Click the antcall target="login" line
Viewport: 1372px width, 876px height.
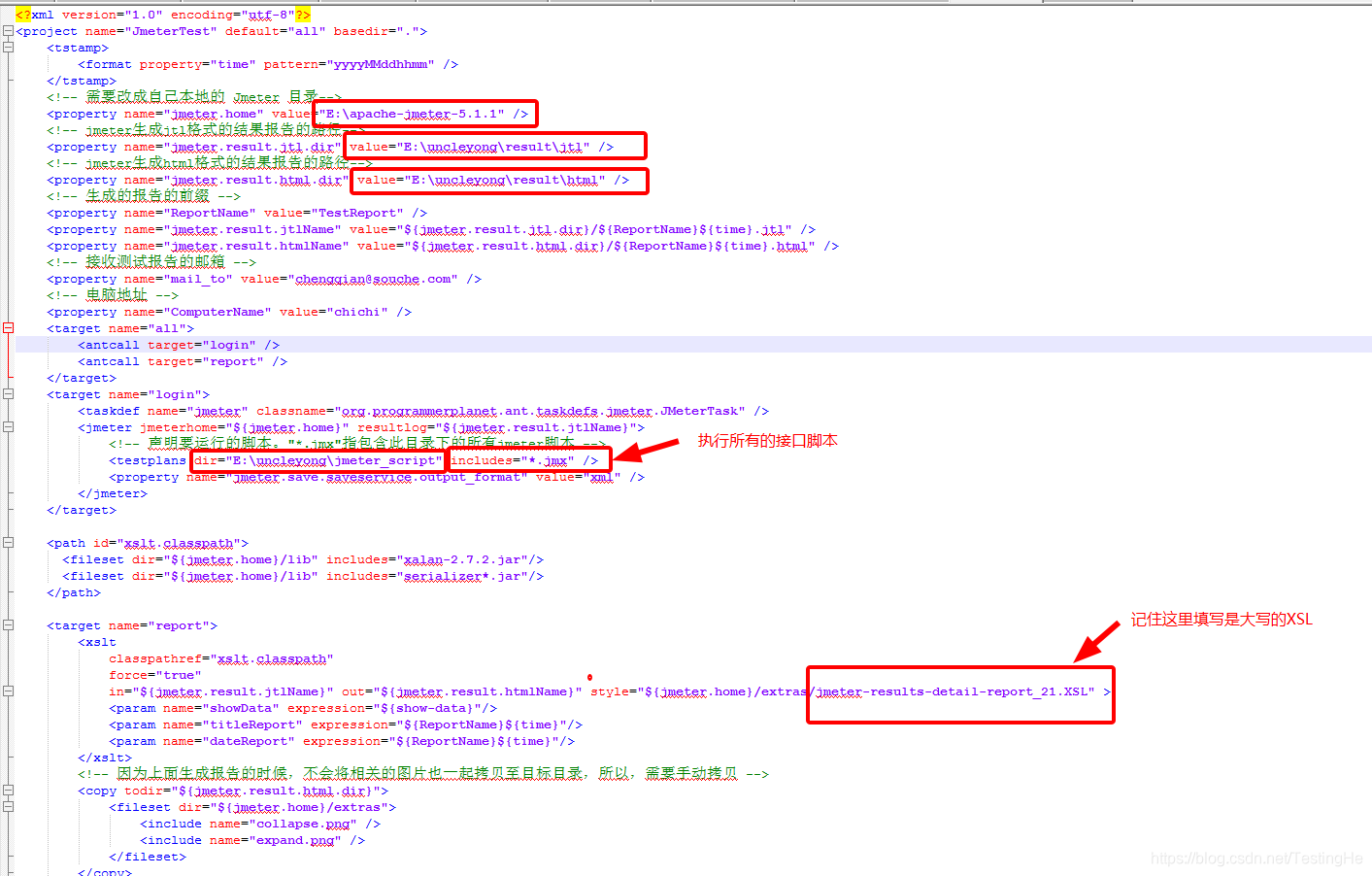click(179, 345)
